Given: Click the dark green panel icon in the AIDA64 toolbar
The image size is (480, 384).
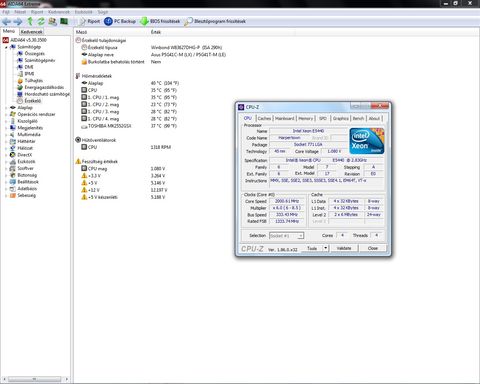Looking at the screenshot, I should 64,22.
